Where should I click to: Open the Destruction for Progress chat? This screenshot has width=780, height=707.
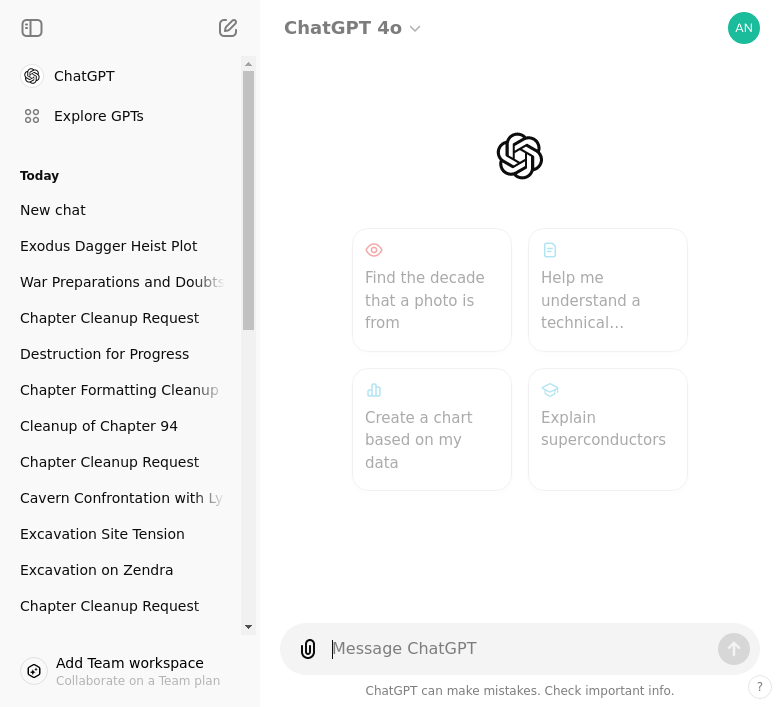click(104, 354)
